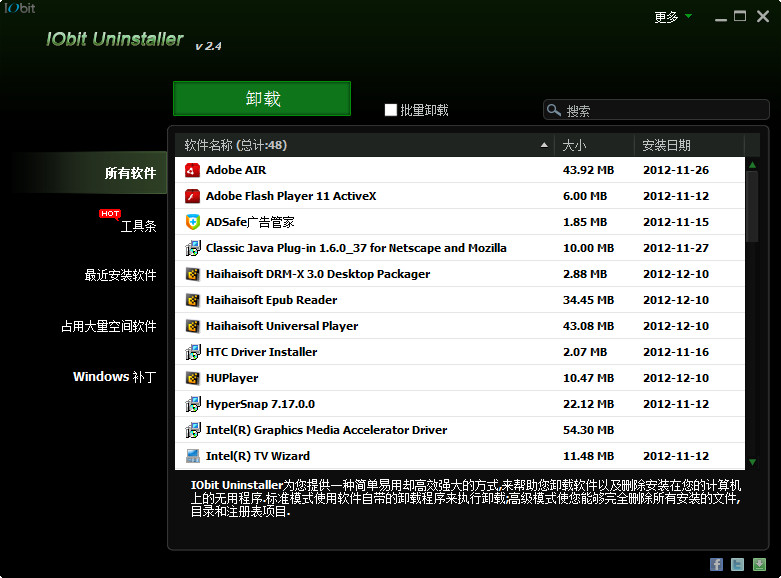781x578 pixels.
Task: Click the green download icon at bottom
Action: point(759,564)
